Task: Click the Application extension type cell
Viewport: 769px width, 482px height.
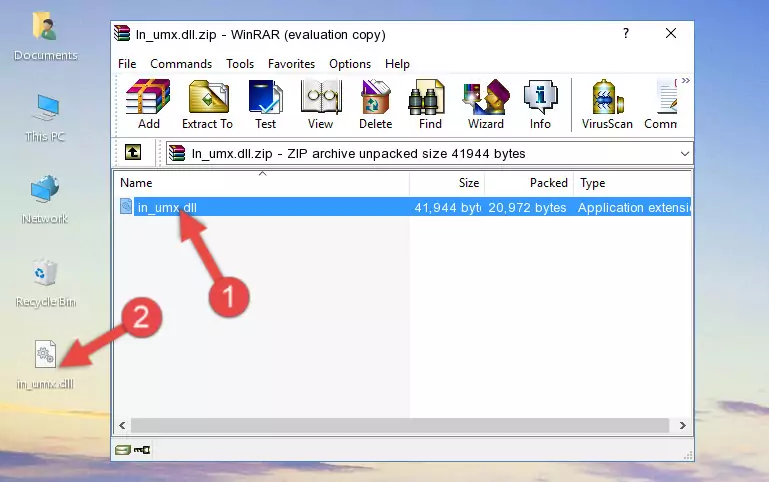Action: (x=634, y=207)
